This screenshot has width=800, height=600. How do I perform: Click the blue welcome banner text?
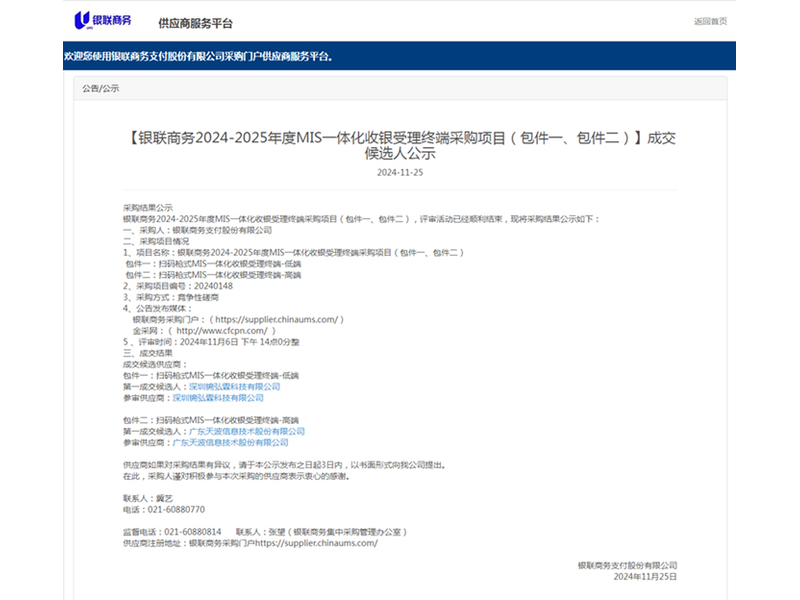coord(198,56)
